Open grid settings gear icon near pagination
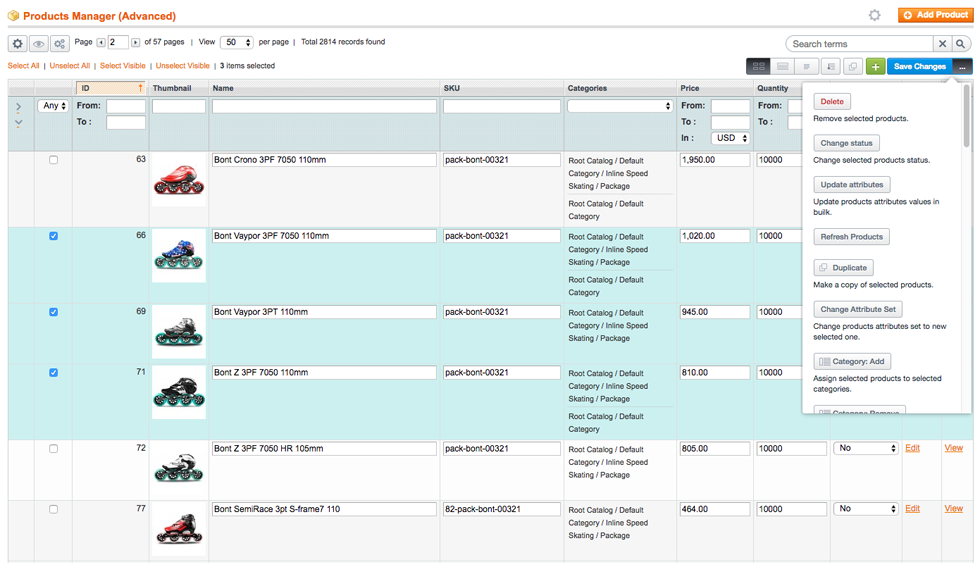Screen dimensions: 980x567 [18, 44]
